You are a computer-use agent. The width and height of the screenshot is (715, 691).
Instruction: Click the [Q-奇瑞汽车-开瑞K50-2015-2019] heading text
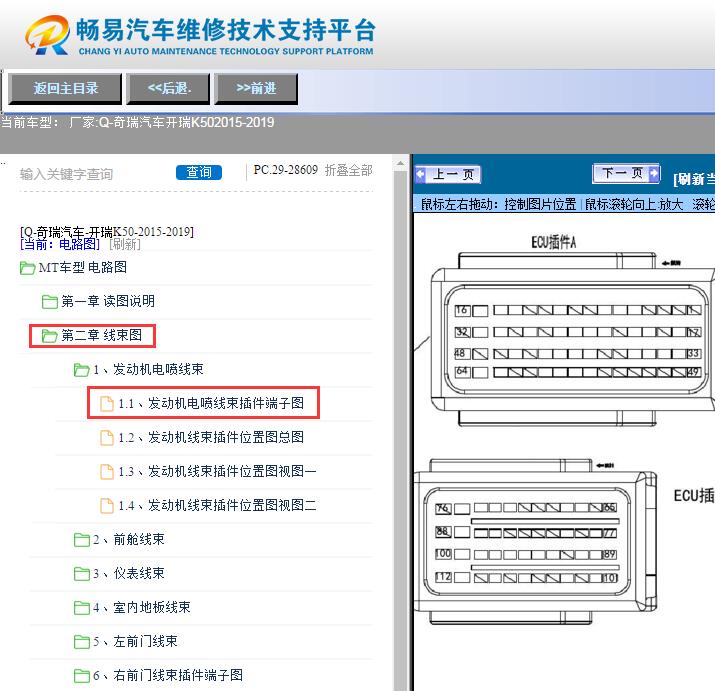pos(107,232)
